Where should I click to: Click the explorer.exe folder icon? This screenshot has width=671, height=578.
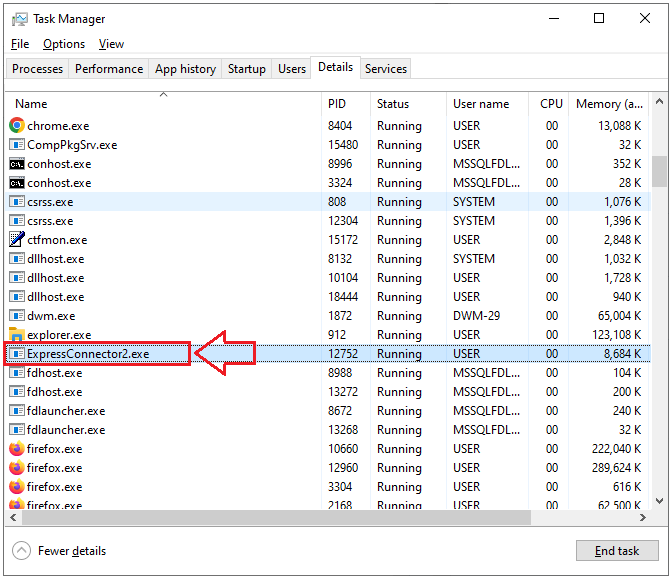(x=17, y=334)
